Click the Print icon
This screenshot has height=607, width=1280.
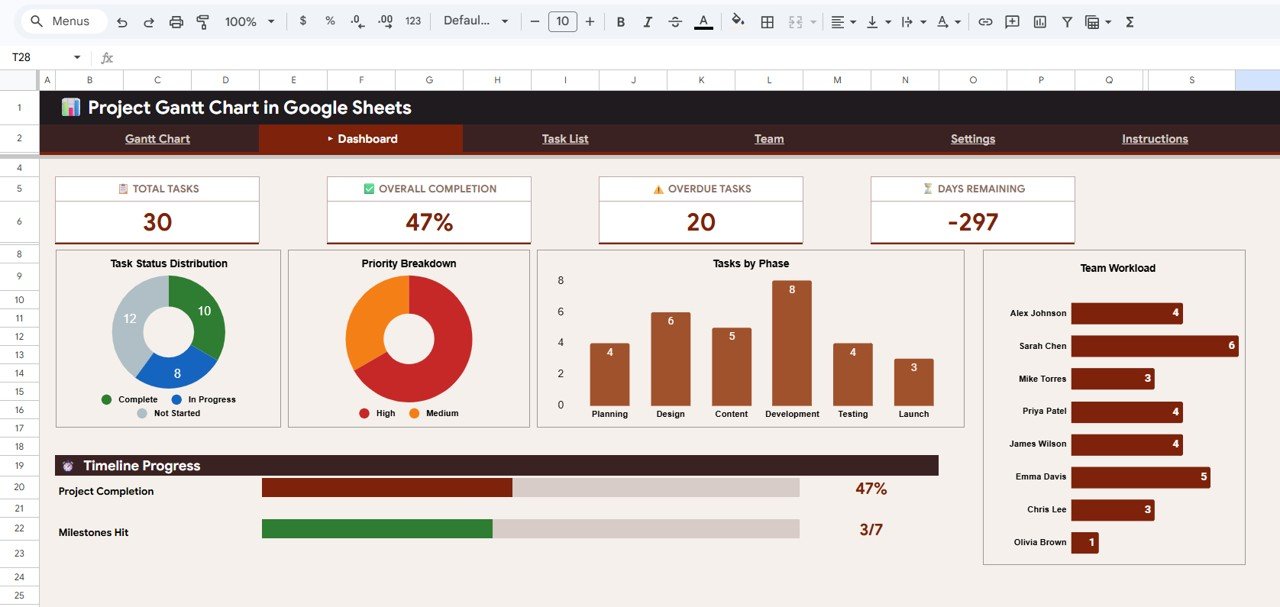[175, 19]
